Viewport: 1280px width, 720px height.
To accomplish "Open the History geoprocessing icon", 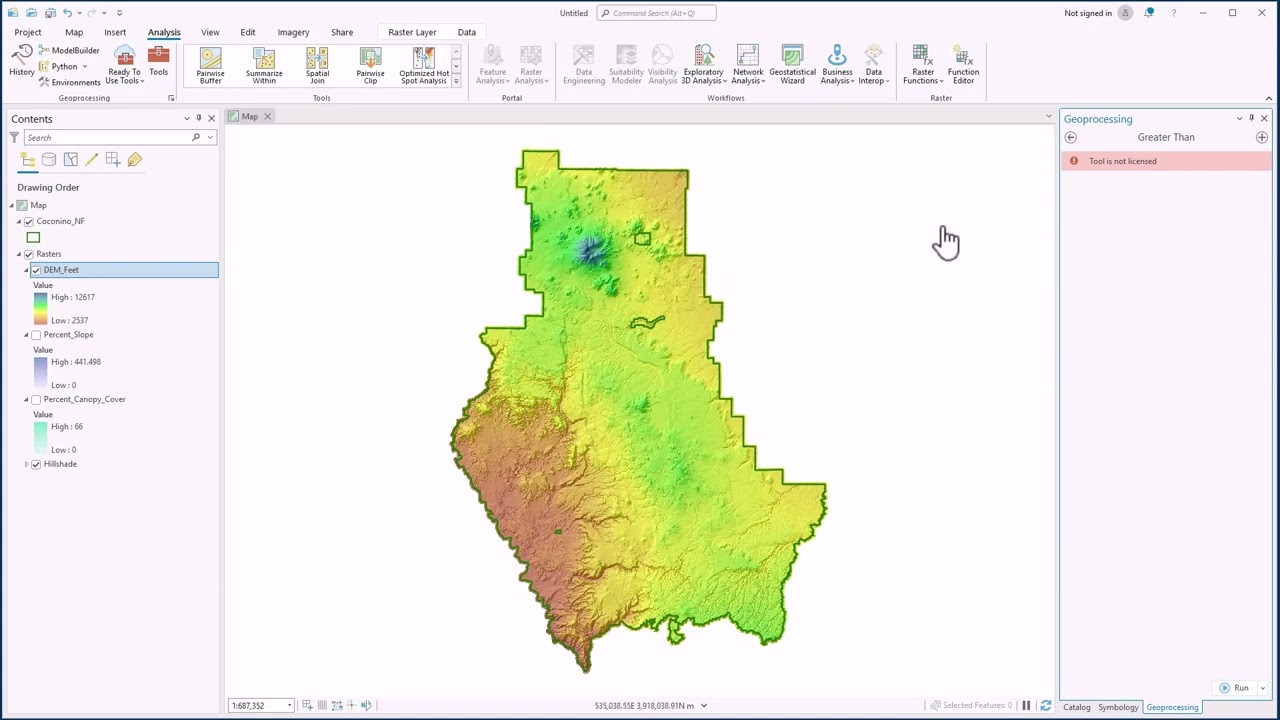I will 21,61.
